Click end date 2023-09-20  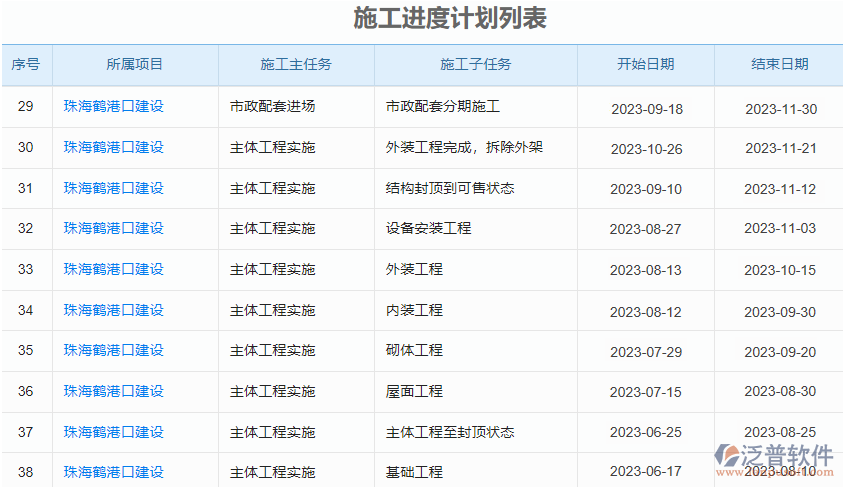point(780,352)
